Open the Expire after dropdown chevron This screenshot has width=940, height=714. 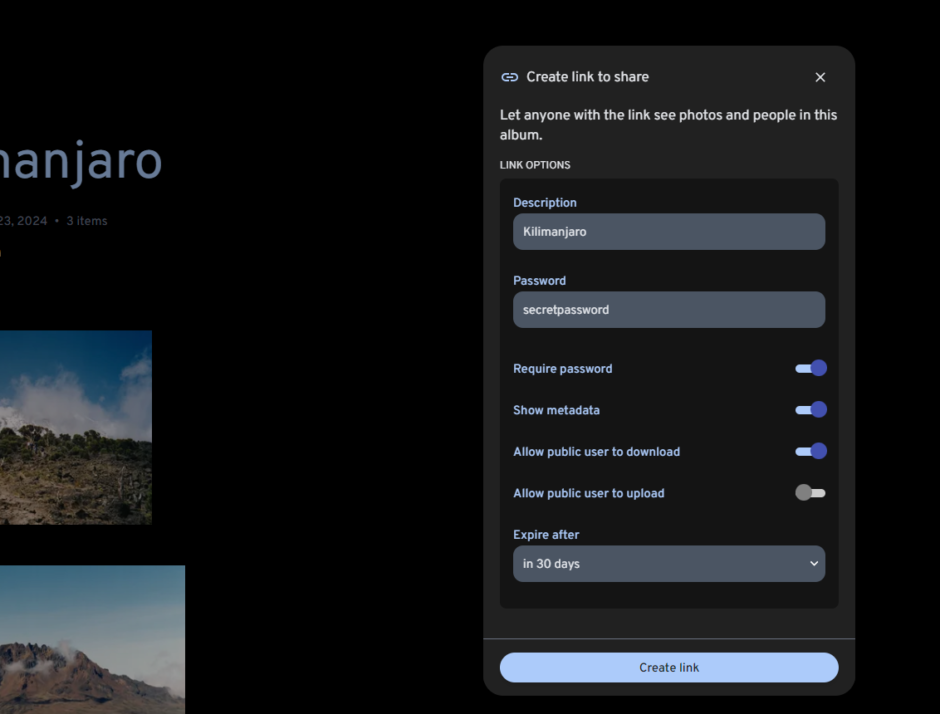pyautogui.click(x=813, y=563)
